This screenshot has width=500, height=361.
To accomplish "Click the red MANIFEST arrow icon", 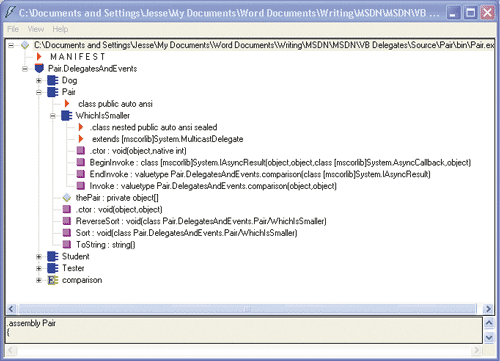I will pos(39,57).
